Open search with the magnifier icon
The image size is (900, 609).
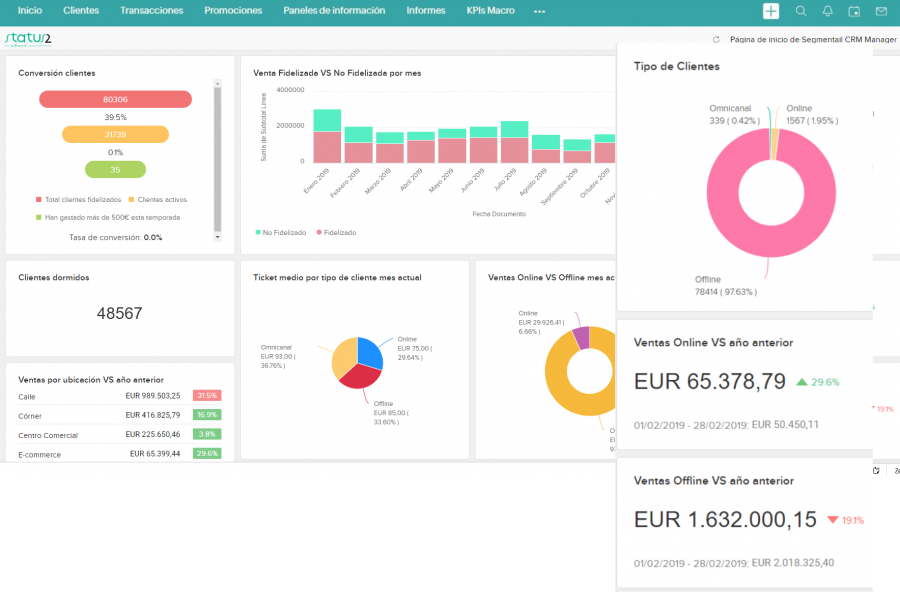[x=801, y=11]
